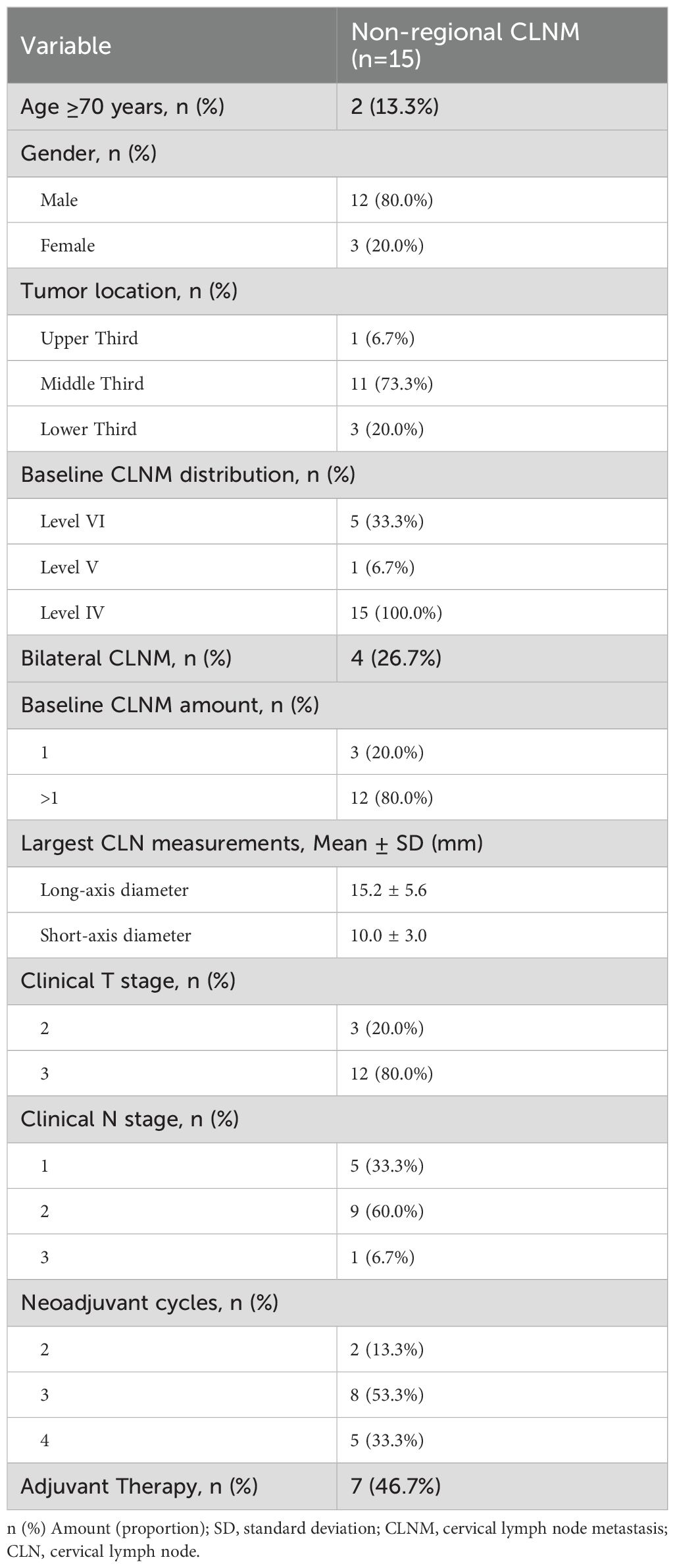This screenshot has width=675, height=1568.
Task: Click the "Baseline CLNM distribution, n (%)" heading
Action: (187, 475)
